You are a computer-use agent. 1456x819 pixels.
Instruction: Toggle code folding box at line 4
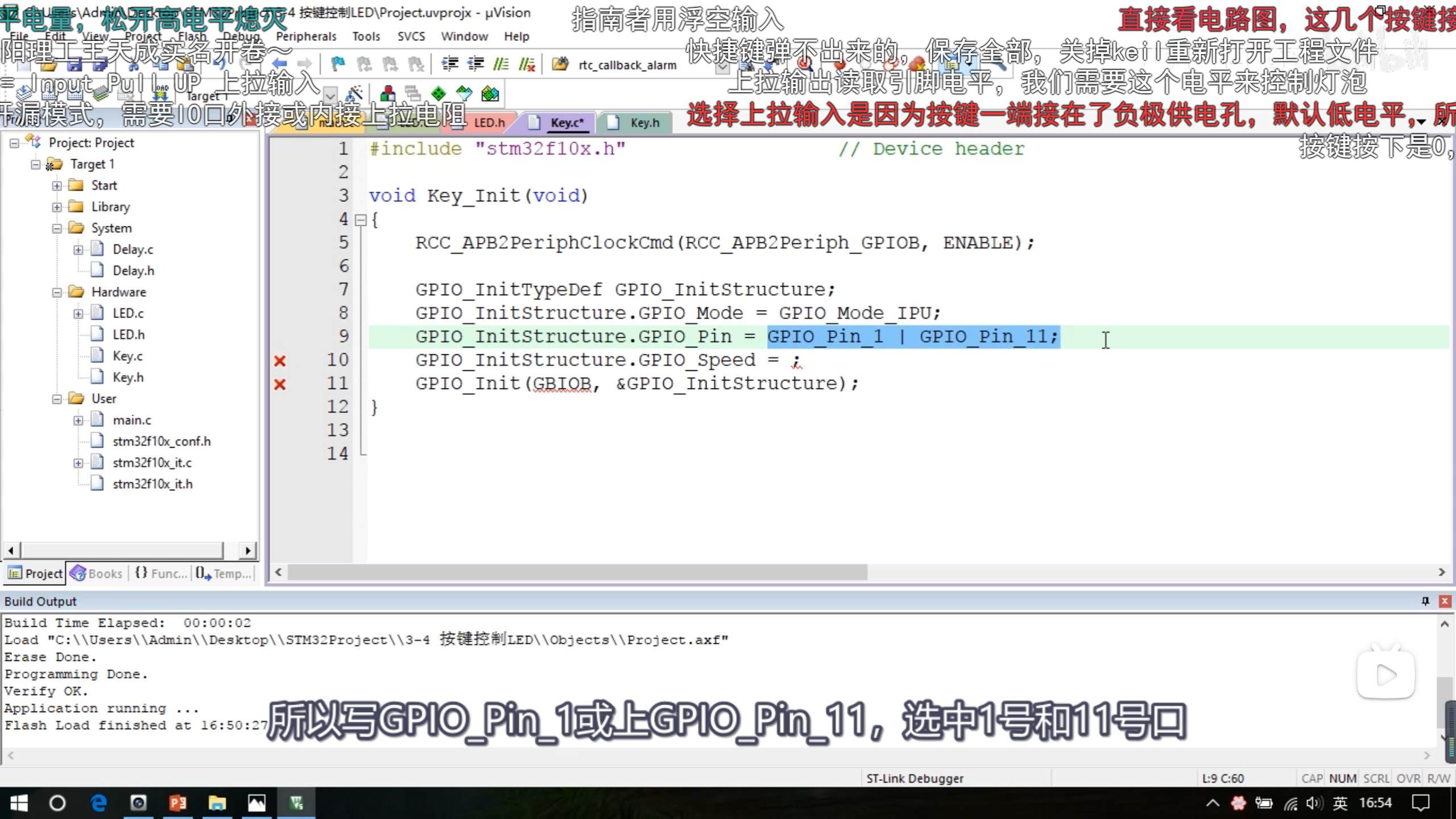coord(361,220)
